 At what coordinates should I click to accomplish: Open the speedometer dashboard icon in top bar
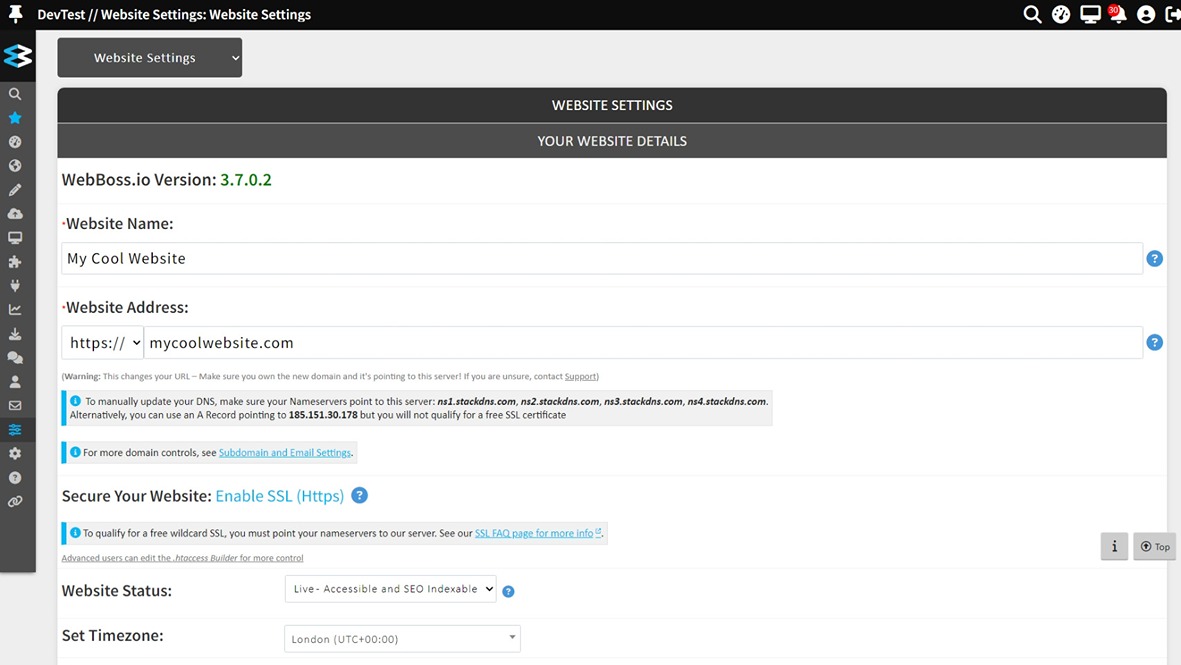pyautogui.click(x=1061, y=14)
